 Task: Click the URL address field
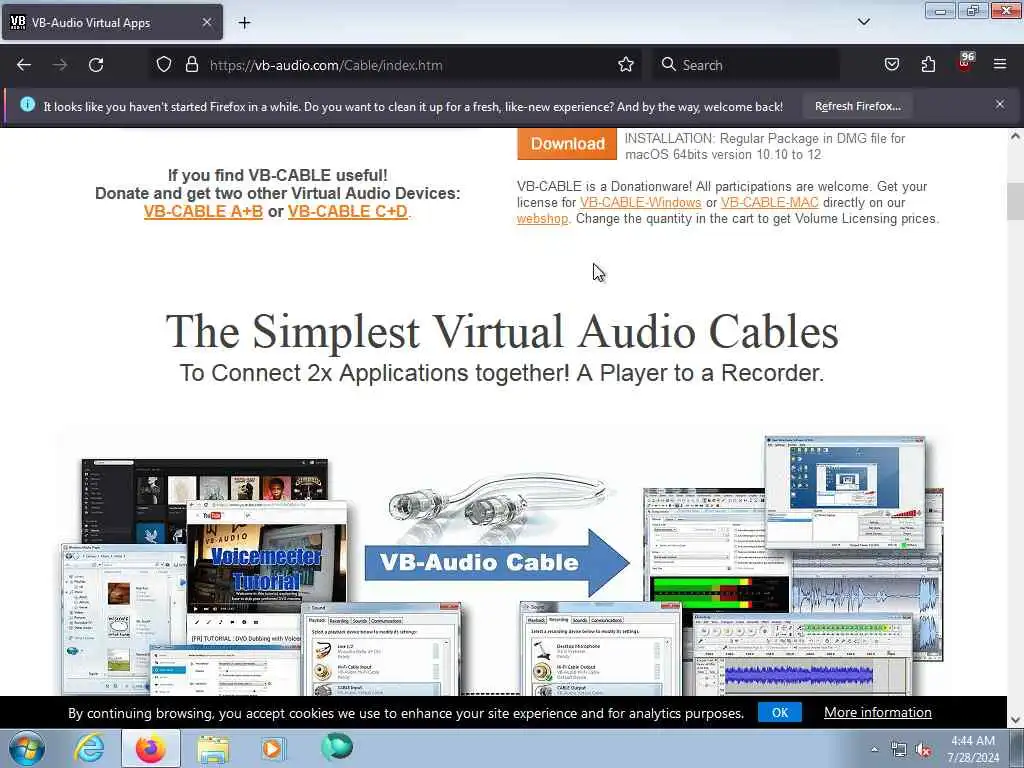pos(398,65)
